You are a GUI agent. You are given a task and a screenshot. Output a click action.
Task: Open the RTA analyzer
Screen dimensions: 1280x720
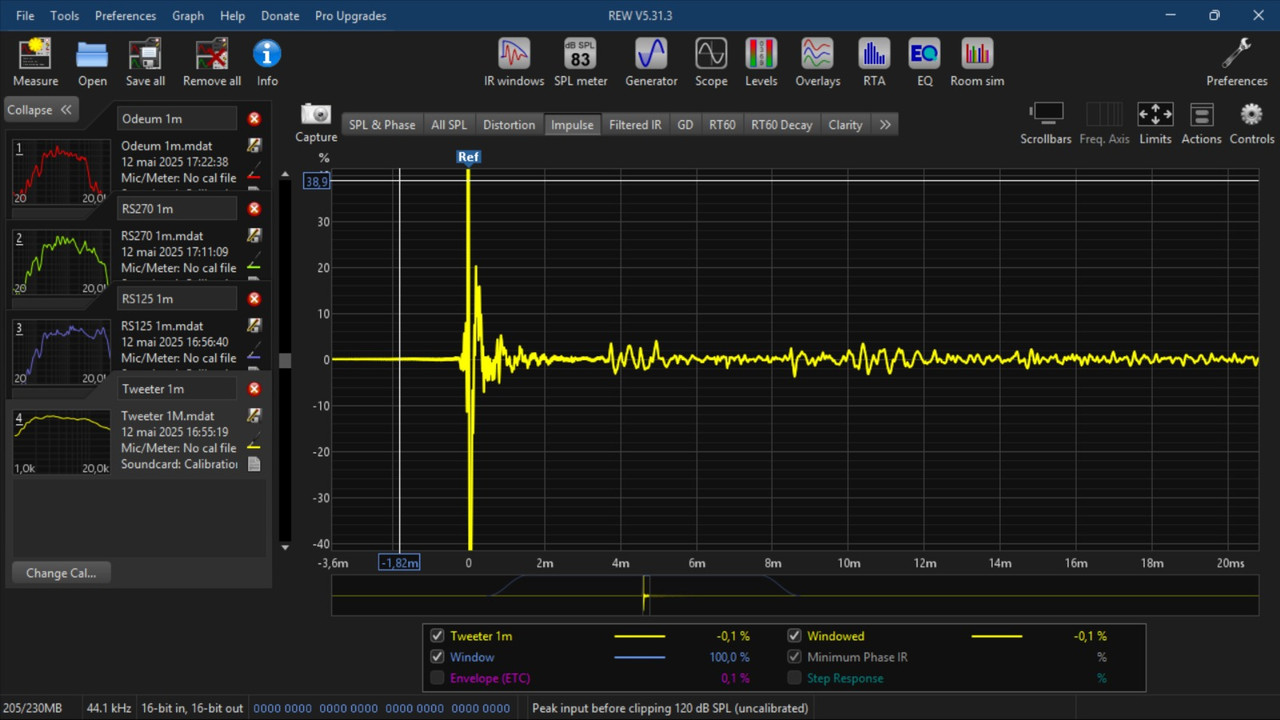click(x=874, y=54)
